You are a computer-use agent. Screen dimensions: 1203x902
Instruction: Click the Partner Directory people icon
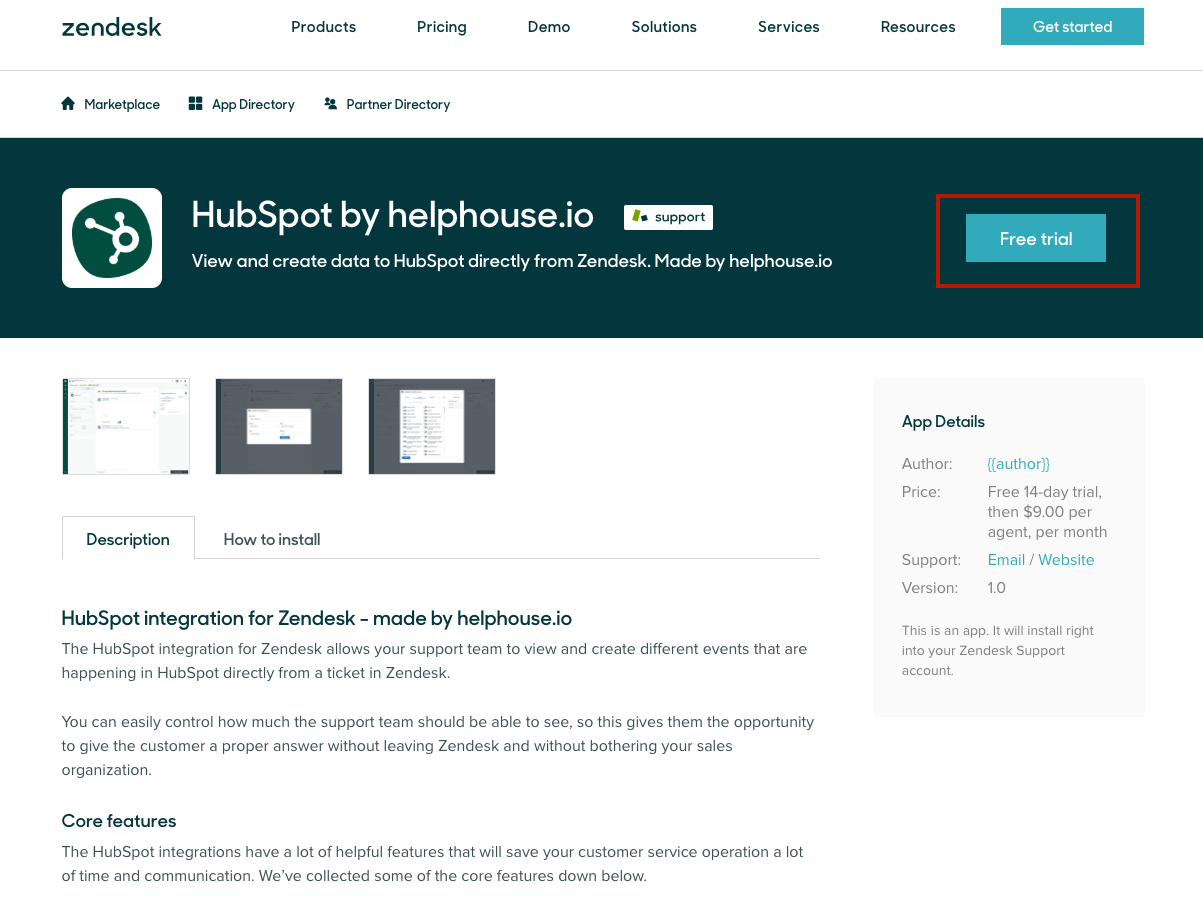(x=331, y=103)
